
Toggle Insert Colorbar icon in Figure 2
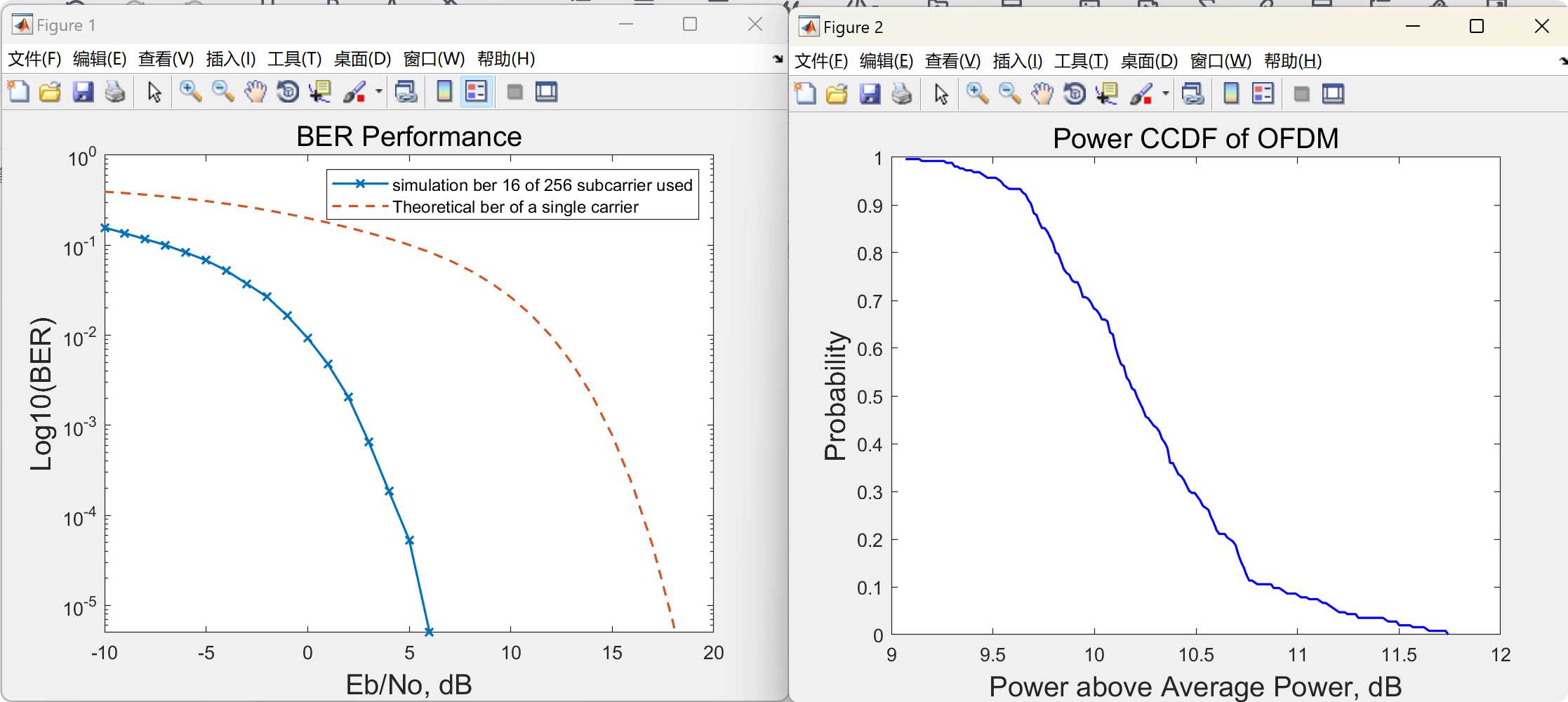(1231, 94)
